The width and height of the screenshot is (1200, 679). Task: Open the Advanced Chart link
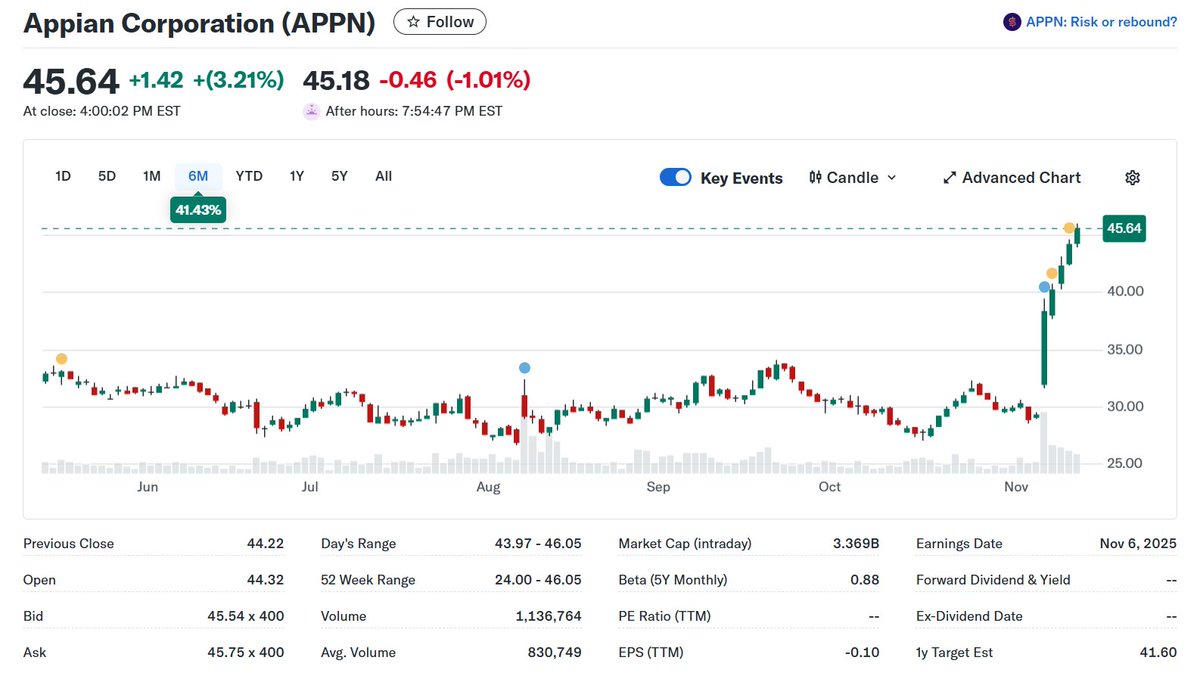(x=1012, y=177)
